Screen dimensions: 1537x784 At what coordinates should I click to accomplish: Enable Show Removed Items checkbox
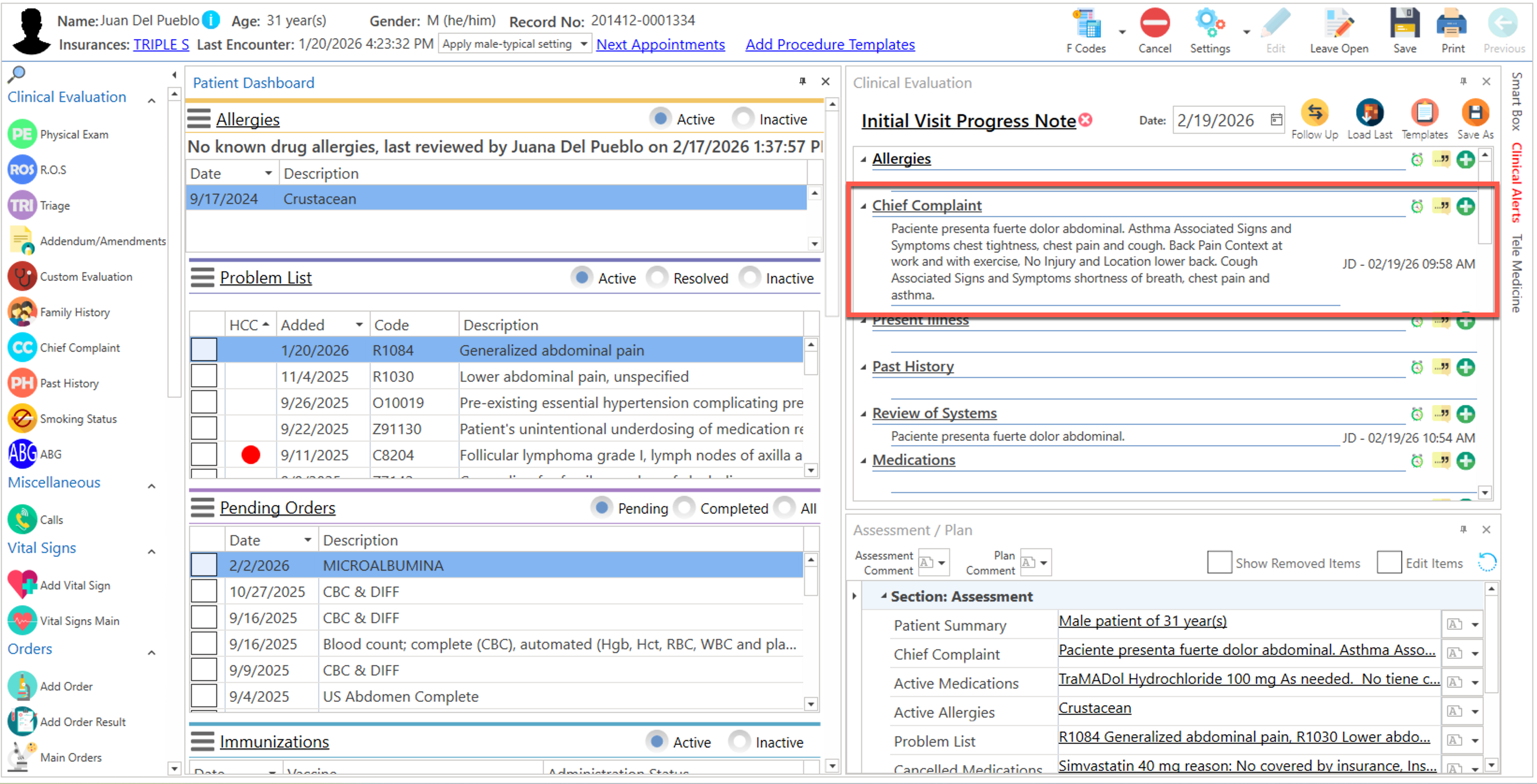click(x=1219, y=562)
